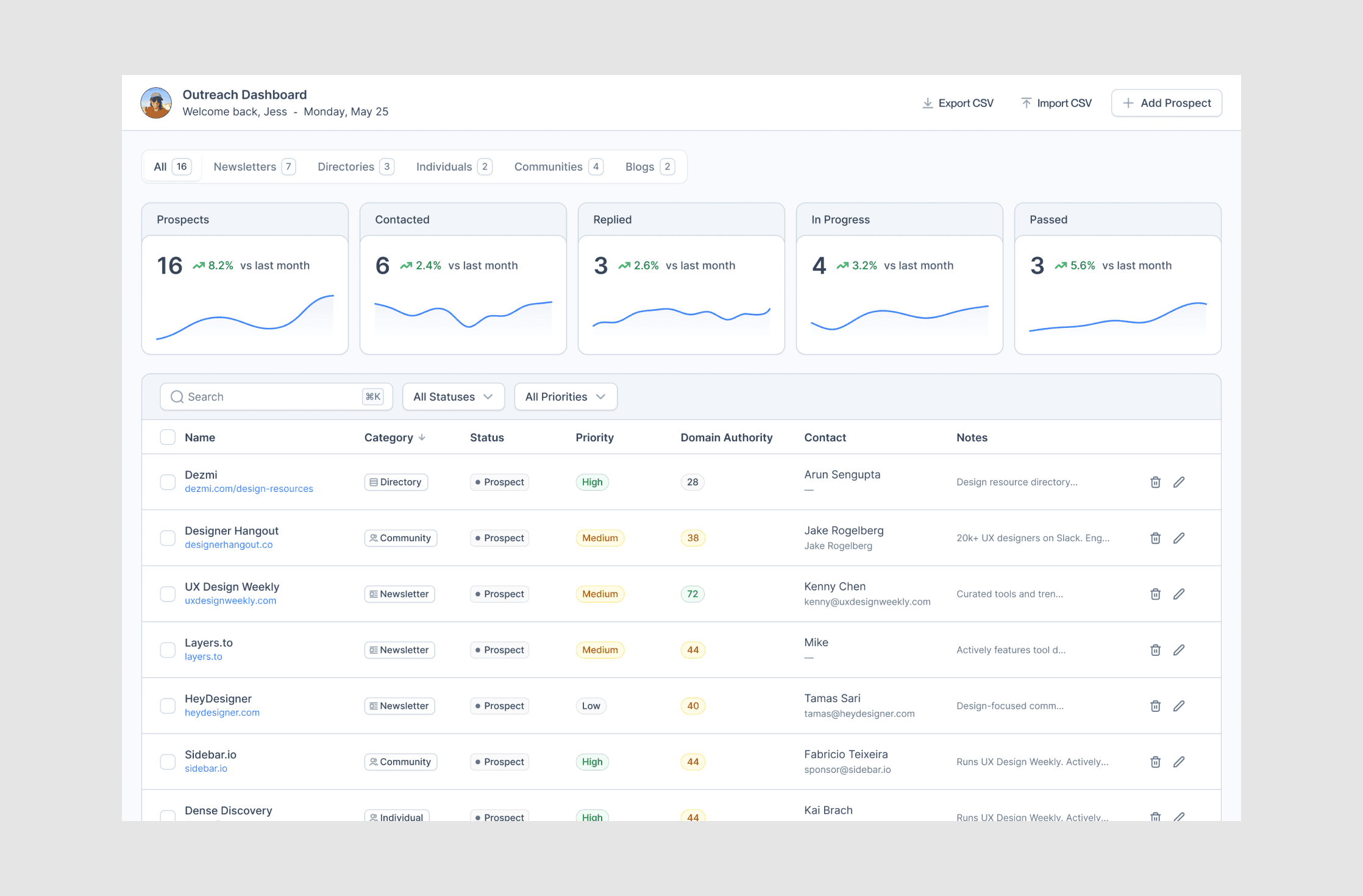Delete the Dezmi row with trash icon
Screen dimensions: 1363x896
click(1155, 482)
